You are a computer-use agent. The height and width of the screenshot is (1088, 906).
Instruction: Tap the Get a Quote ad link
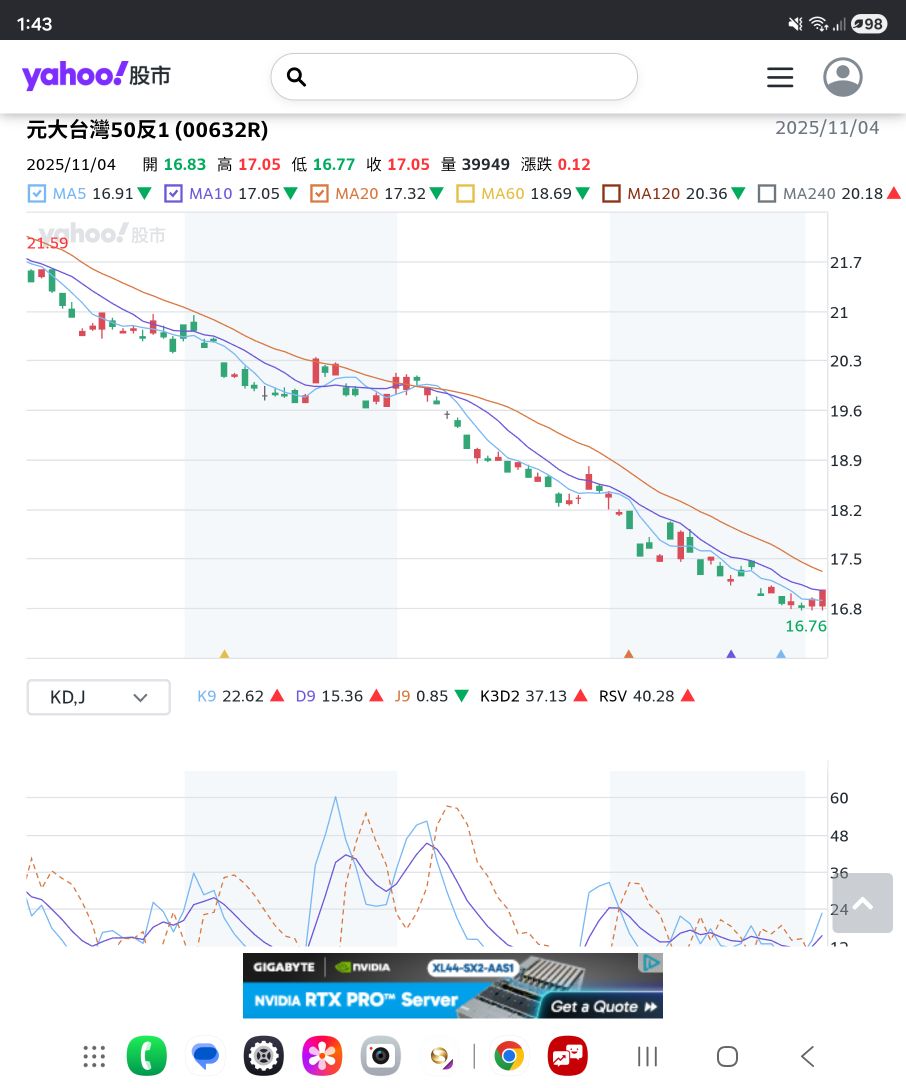pos(603,1006)
